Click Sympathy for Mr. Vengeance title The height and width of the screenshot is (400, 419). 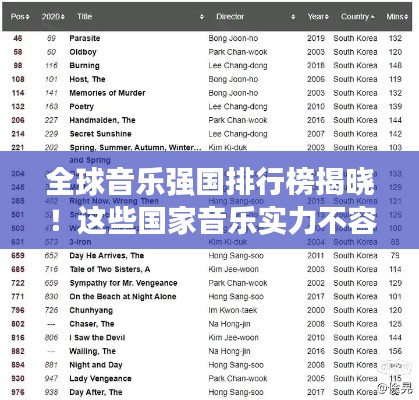(123, 283)
